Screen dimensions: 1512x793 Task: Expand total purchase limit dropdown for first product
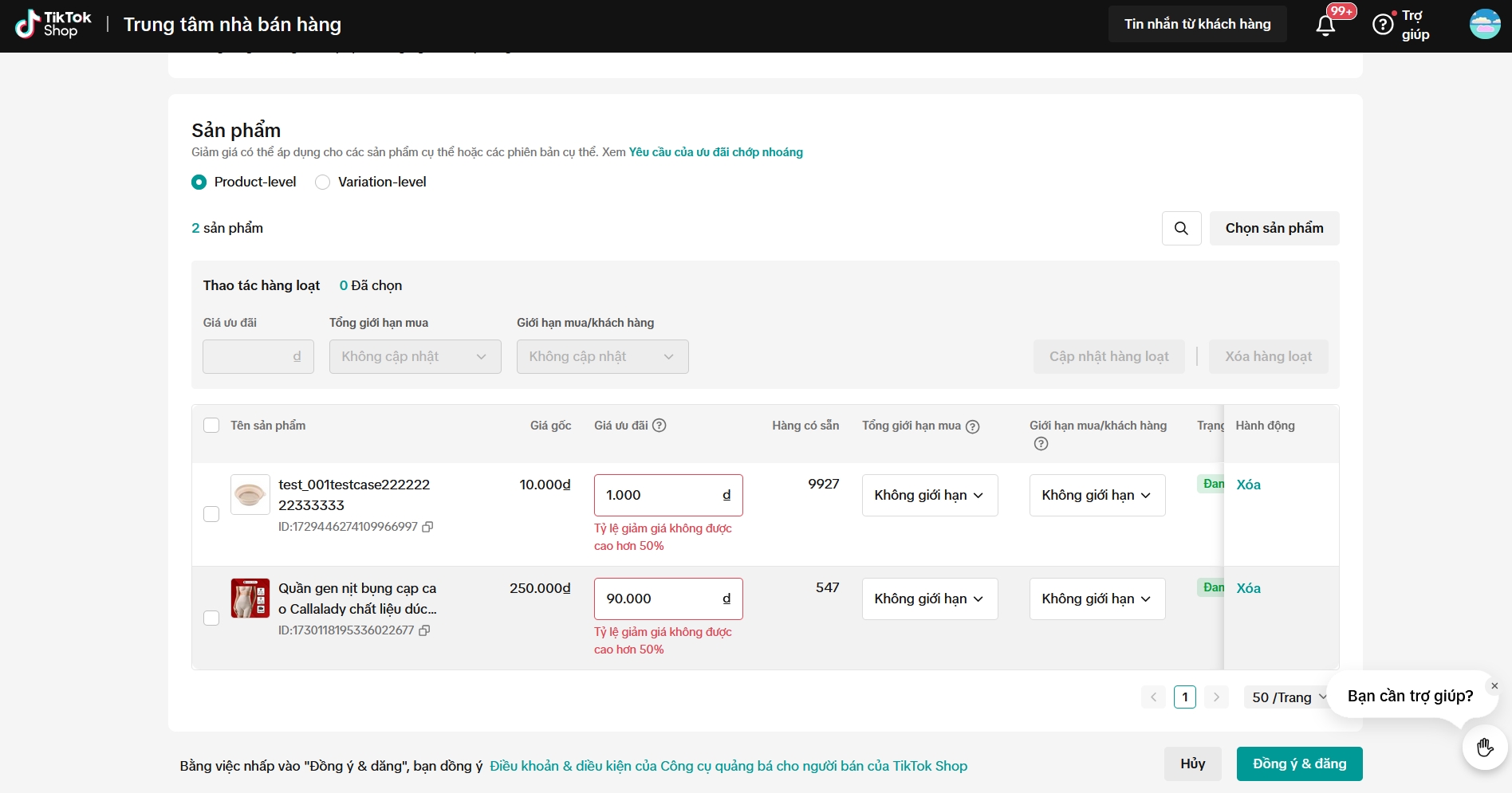point(929,496)
